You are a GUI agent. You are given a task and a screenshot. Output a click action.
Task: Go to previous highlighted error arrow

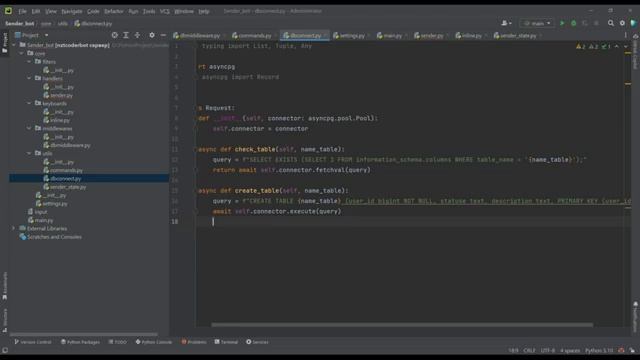coord(617,47)
